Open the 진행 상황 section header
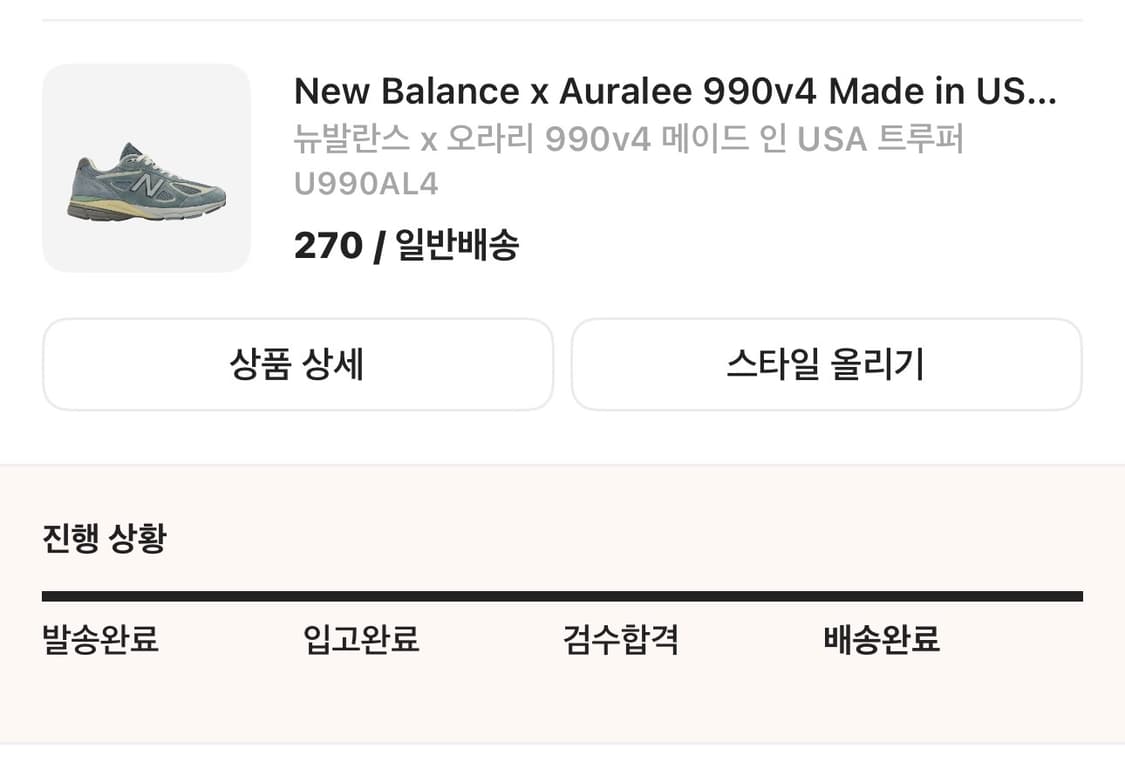 coord(103,537)
